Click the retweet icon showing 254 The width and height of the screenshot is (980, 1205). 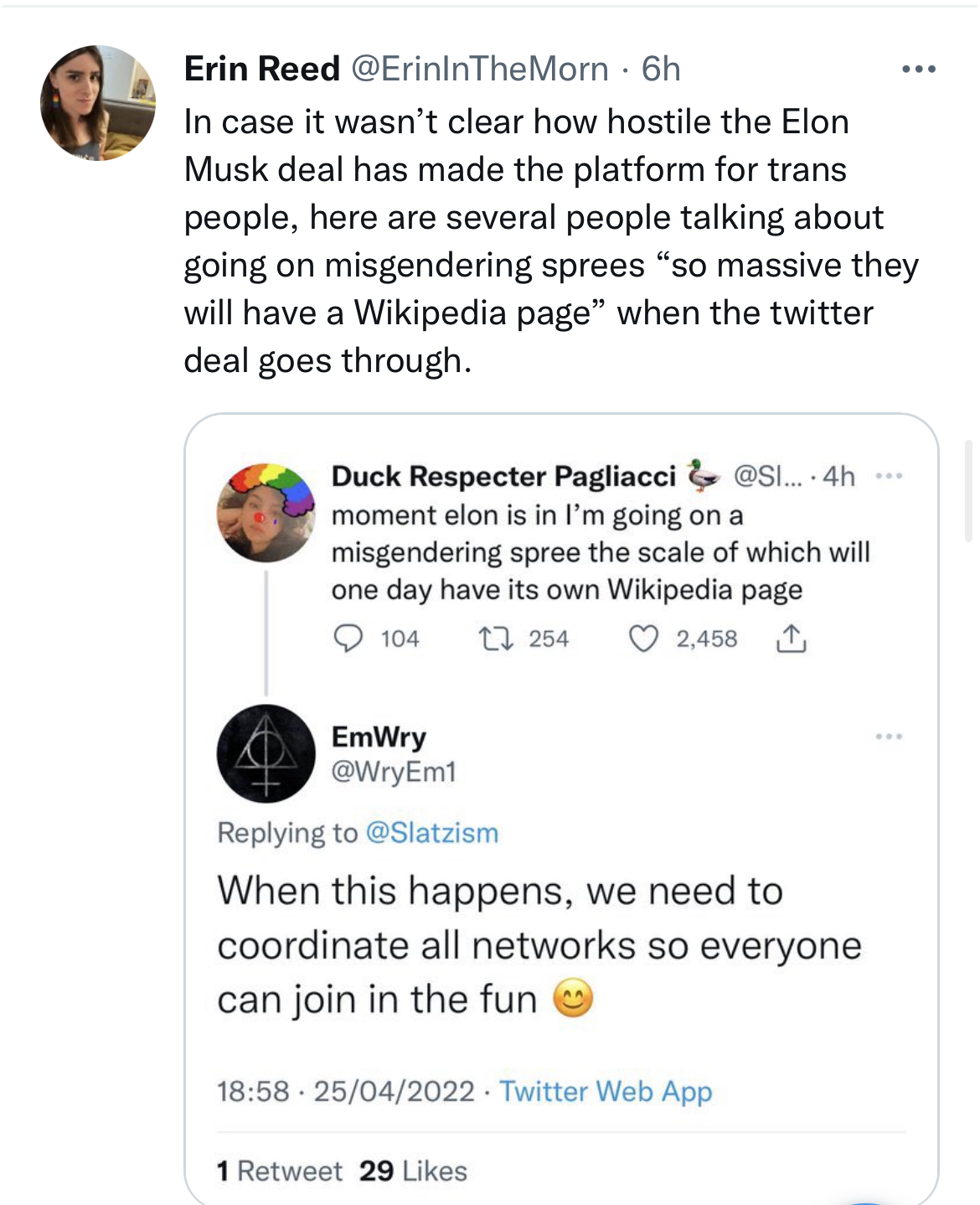pyautogui.click(x=491, y=639)
